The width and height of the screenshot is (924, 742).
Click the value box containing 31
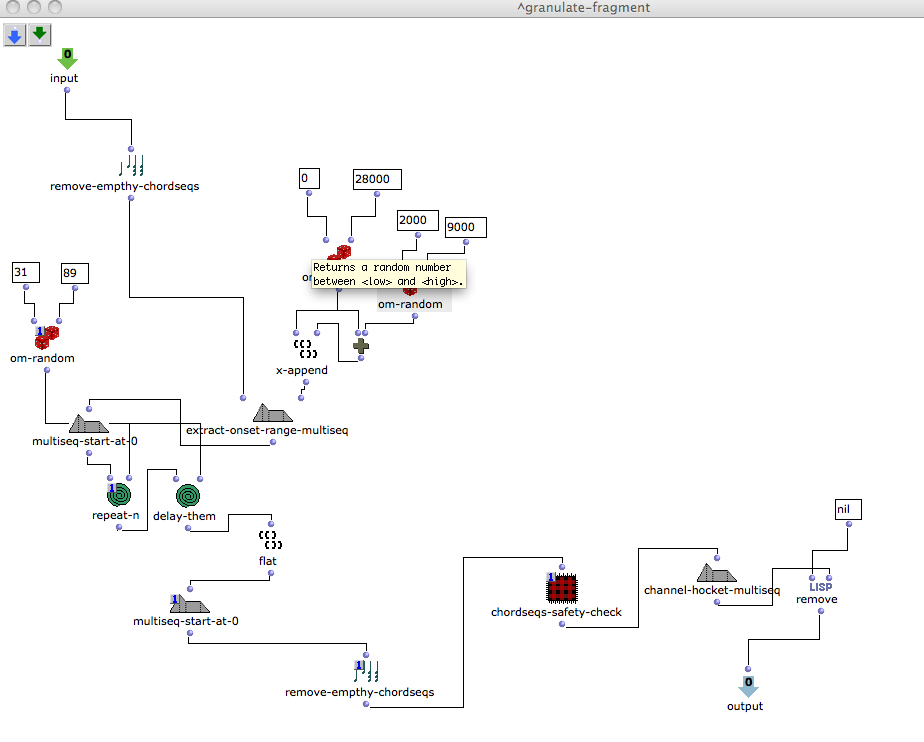coord(25,272)
